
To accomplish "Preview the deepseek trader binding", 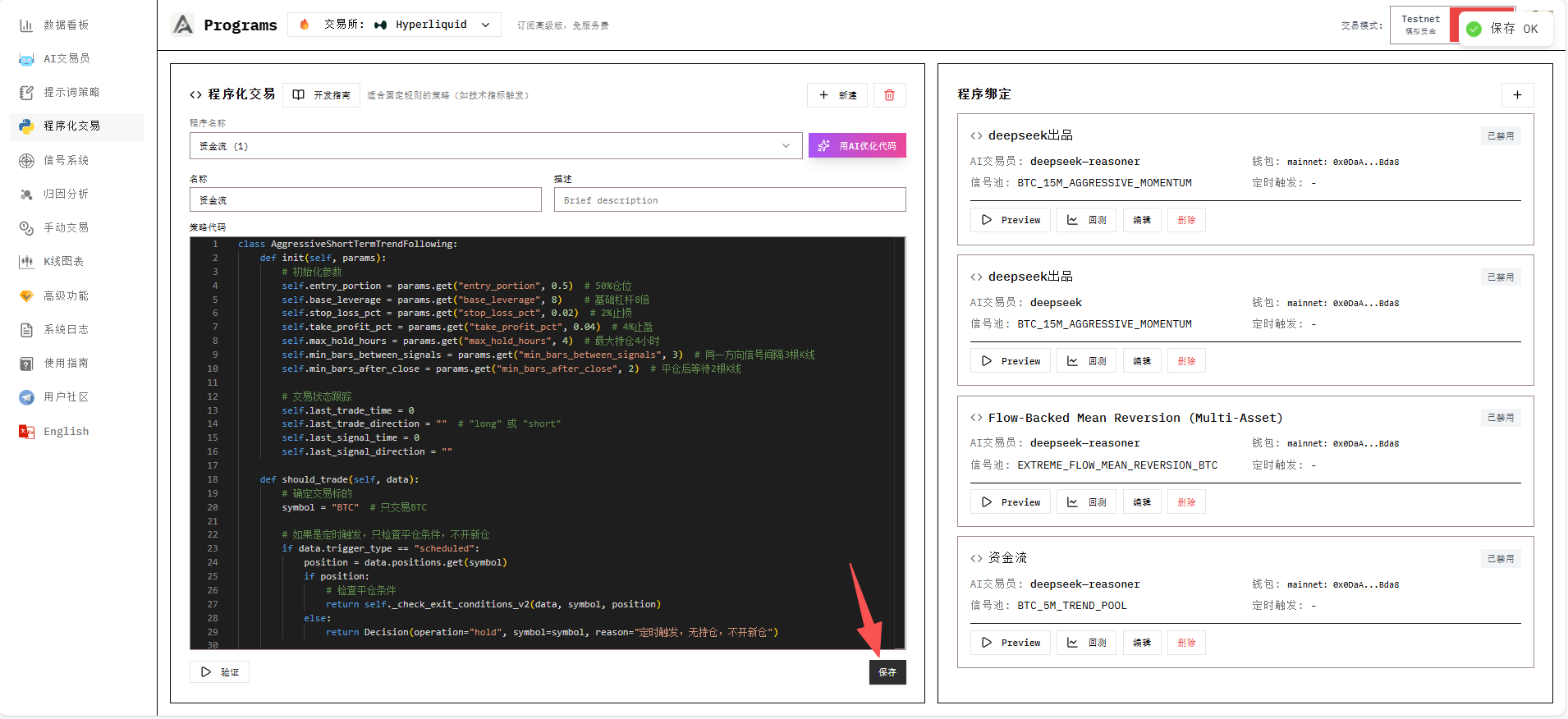I will point(1011,361).
